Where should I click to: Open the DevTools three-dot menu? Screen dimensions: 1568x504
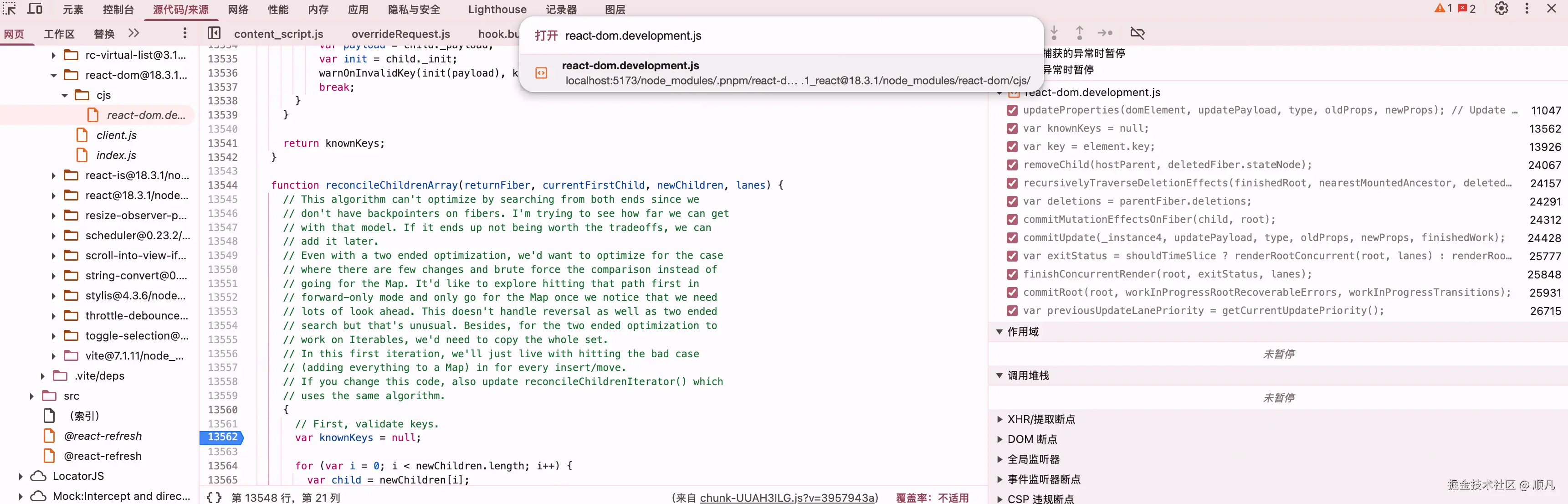pyautogui.click(x=1527, y=9)
